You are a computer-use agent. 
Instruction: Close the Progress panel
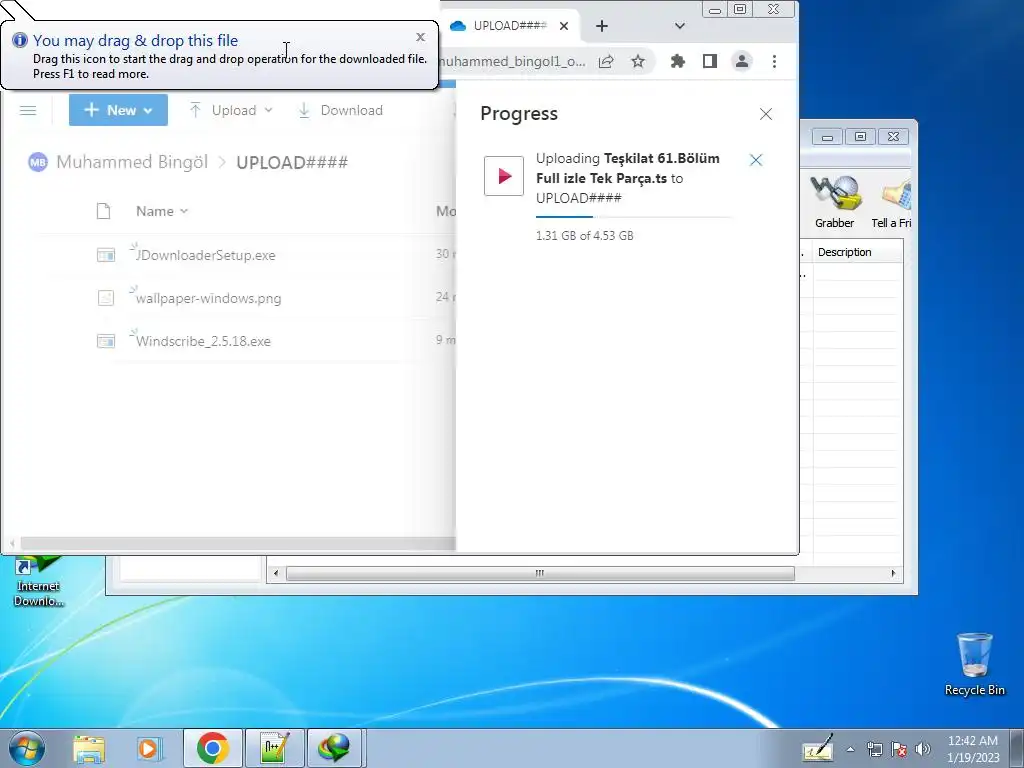(765, 114)
